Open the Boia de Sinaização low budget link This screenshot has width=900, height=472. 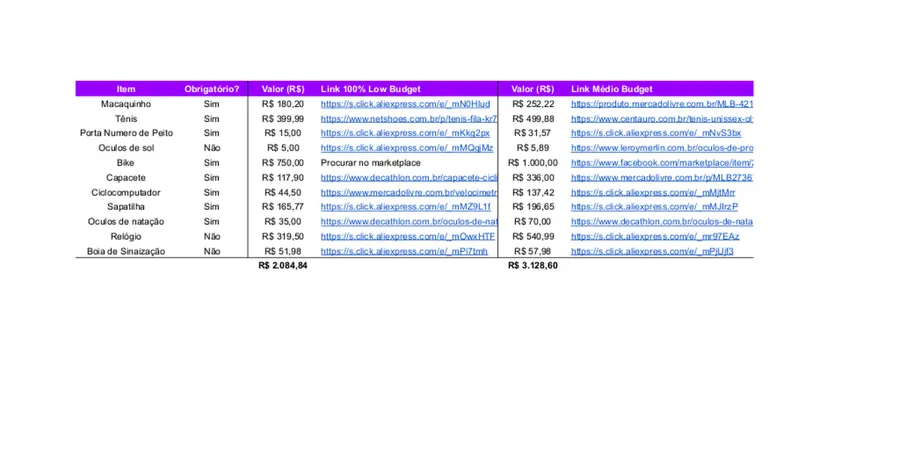tap(404, 252)
